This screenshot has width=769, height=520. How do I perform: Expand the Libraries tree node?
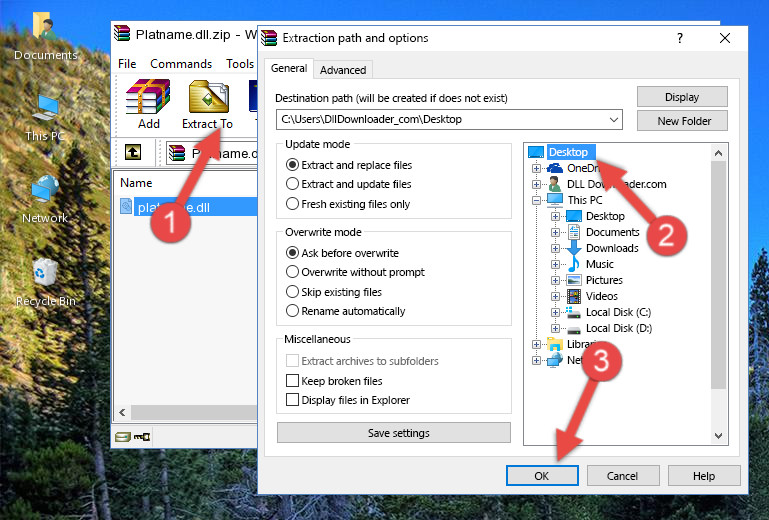(536, 344)
